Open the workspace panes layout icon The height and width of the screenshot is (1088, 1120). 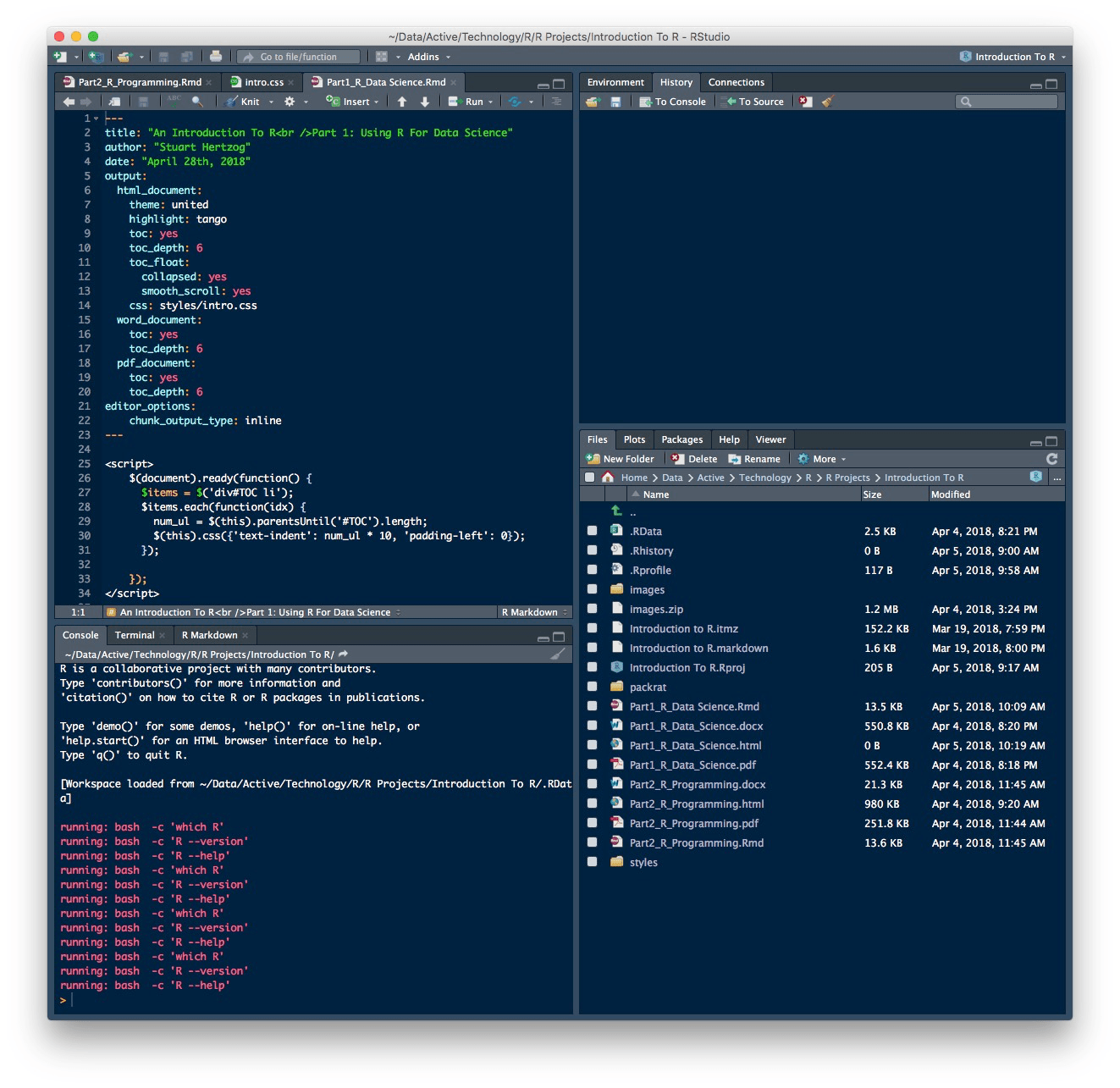pos(382,57)
